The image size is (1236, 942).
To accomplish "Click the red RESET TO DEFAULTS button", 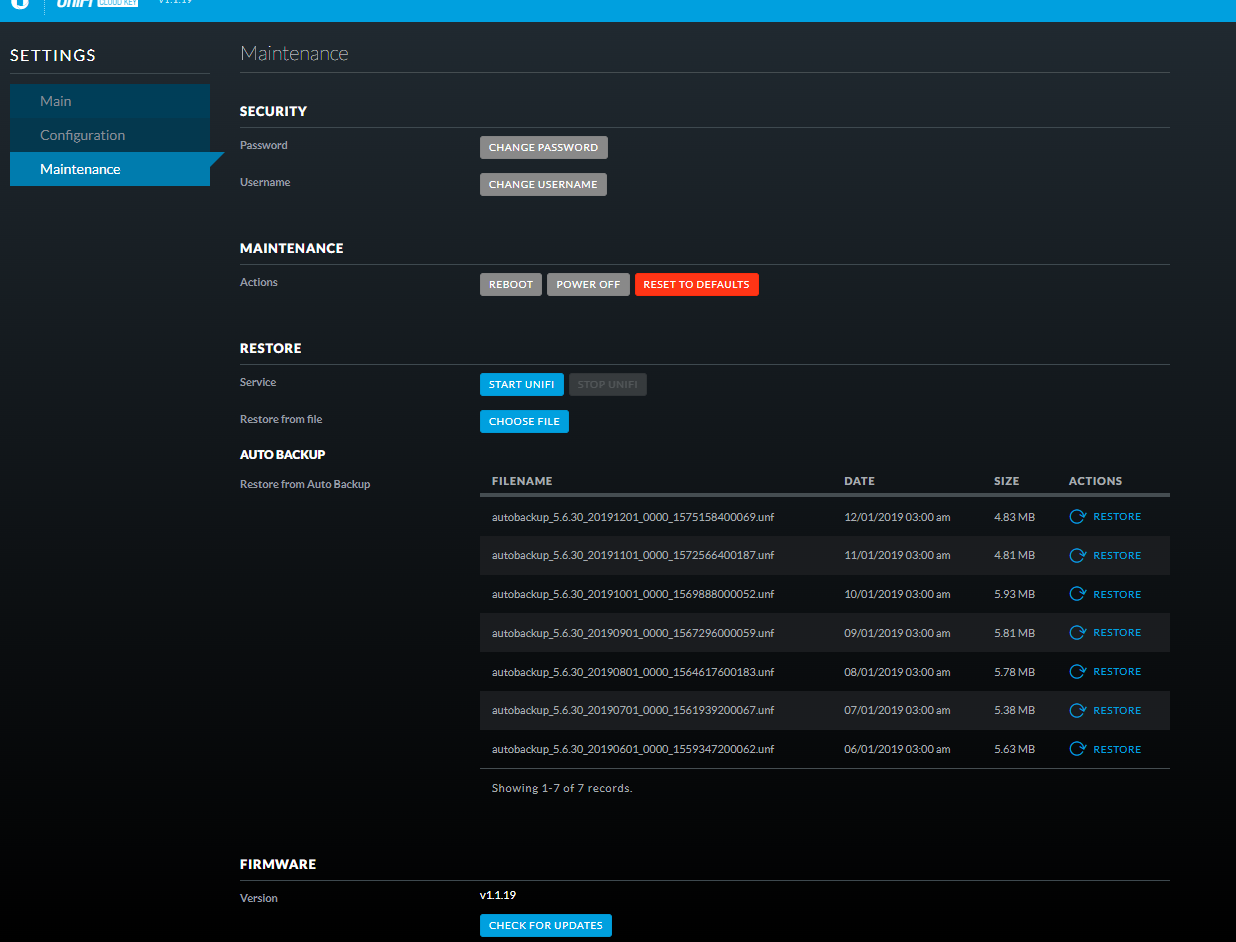I will [x=696, y=284].
